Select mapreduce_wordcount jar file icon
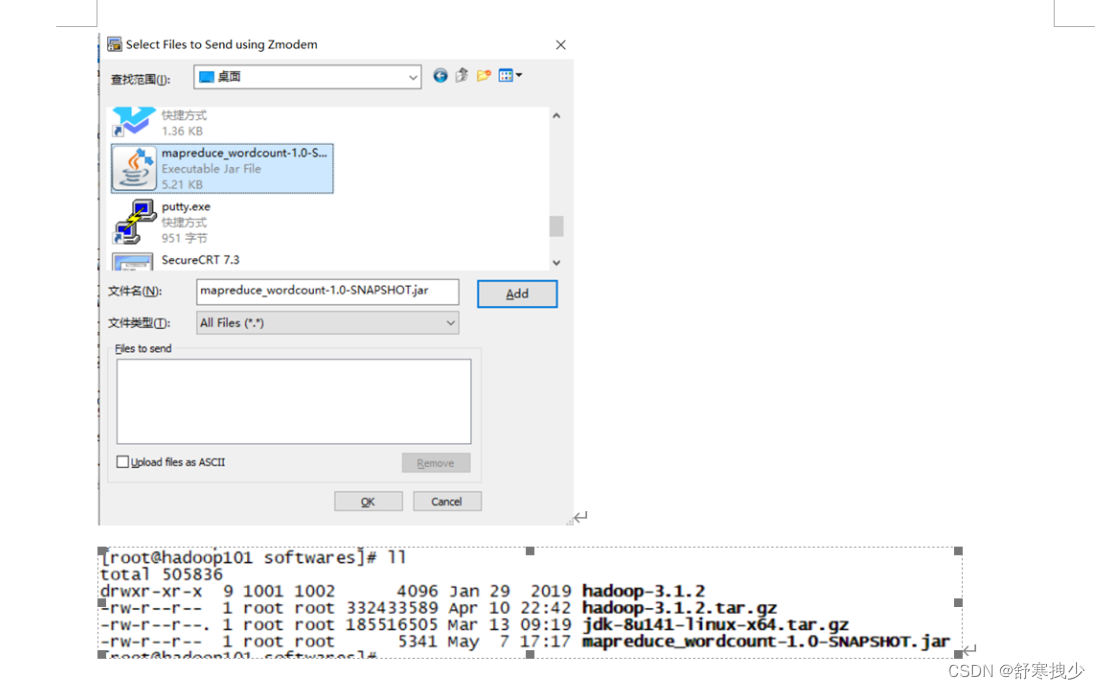 click(x=134, y=168)
